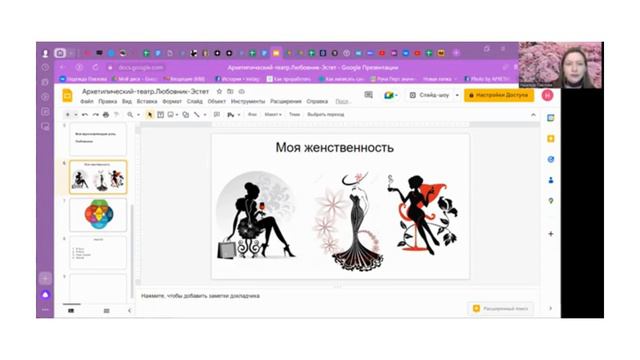Viewport: 640px width, 360px height.
Task: Click the paint format icon
Action: point(116,115)
